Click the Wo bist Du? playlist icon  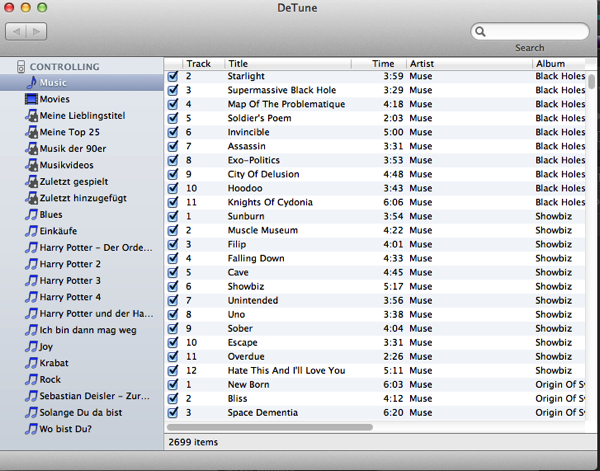[31, 429]
